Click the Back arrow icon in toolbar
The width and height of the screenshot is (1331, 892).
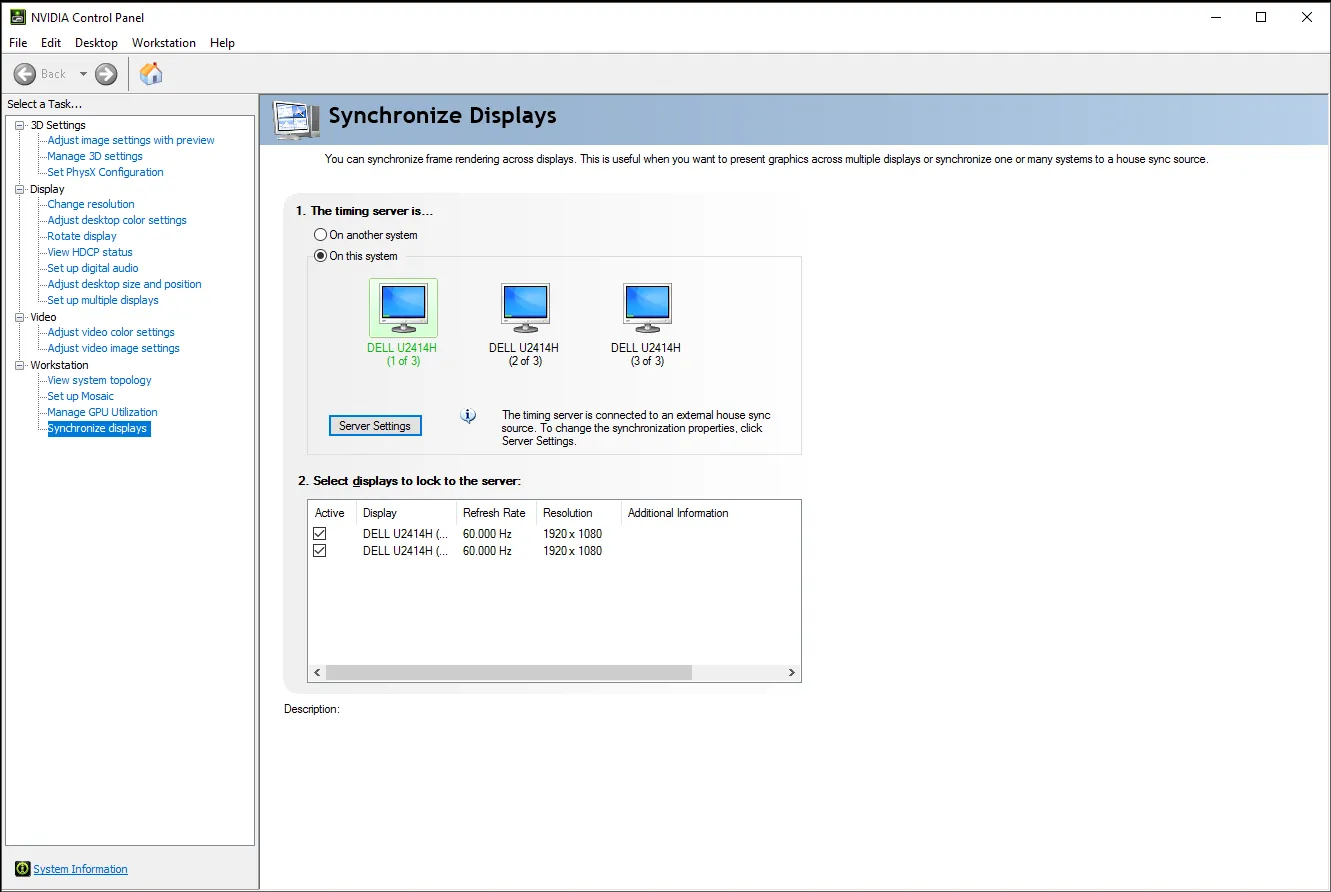tap(25, 74)
